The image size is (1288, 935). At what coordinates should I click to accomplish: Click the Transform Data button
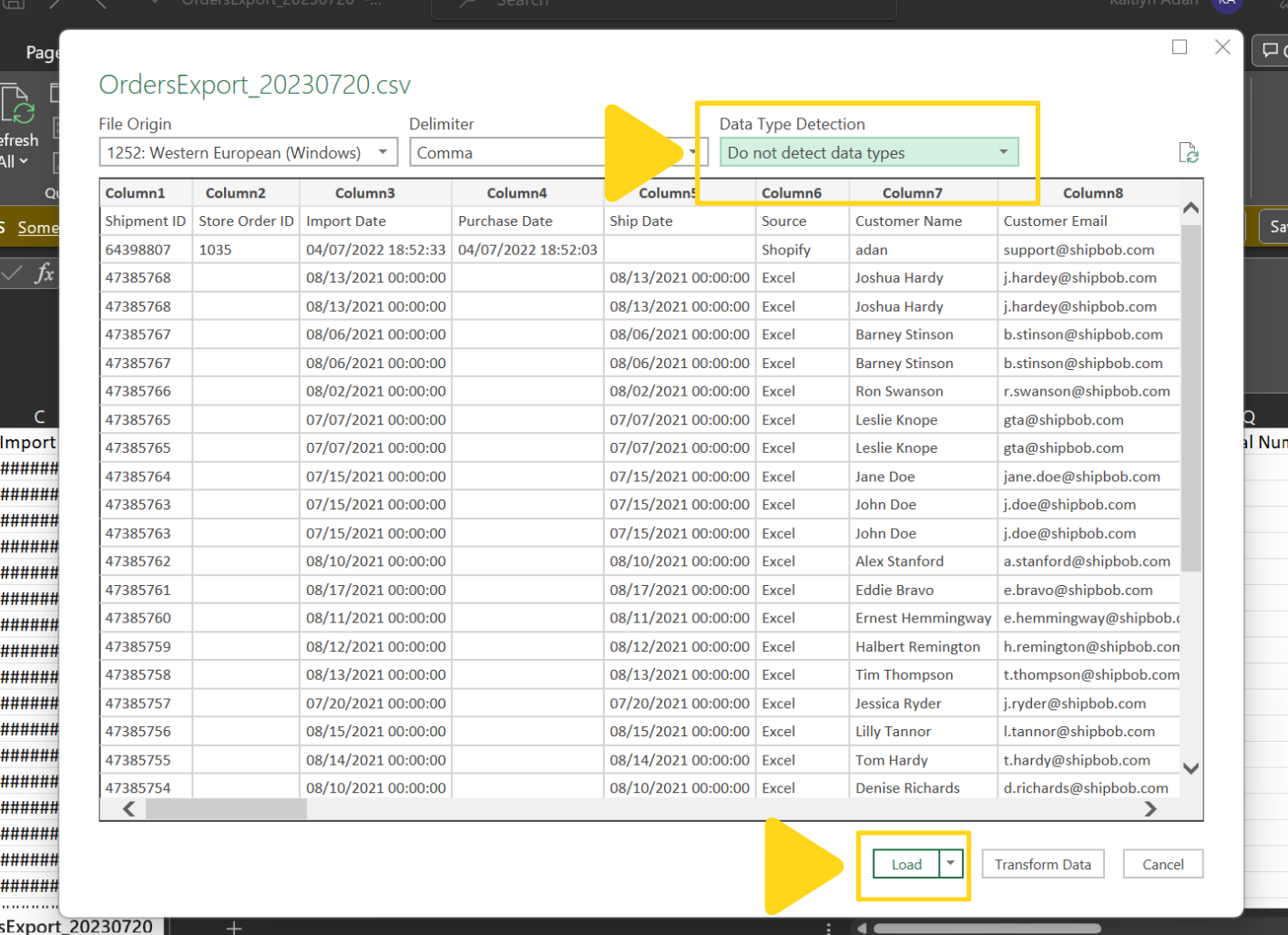[x=1042, y=863]
